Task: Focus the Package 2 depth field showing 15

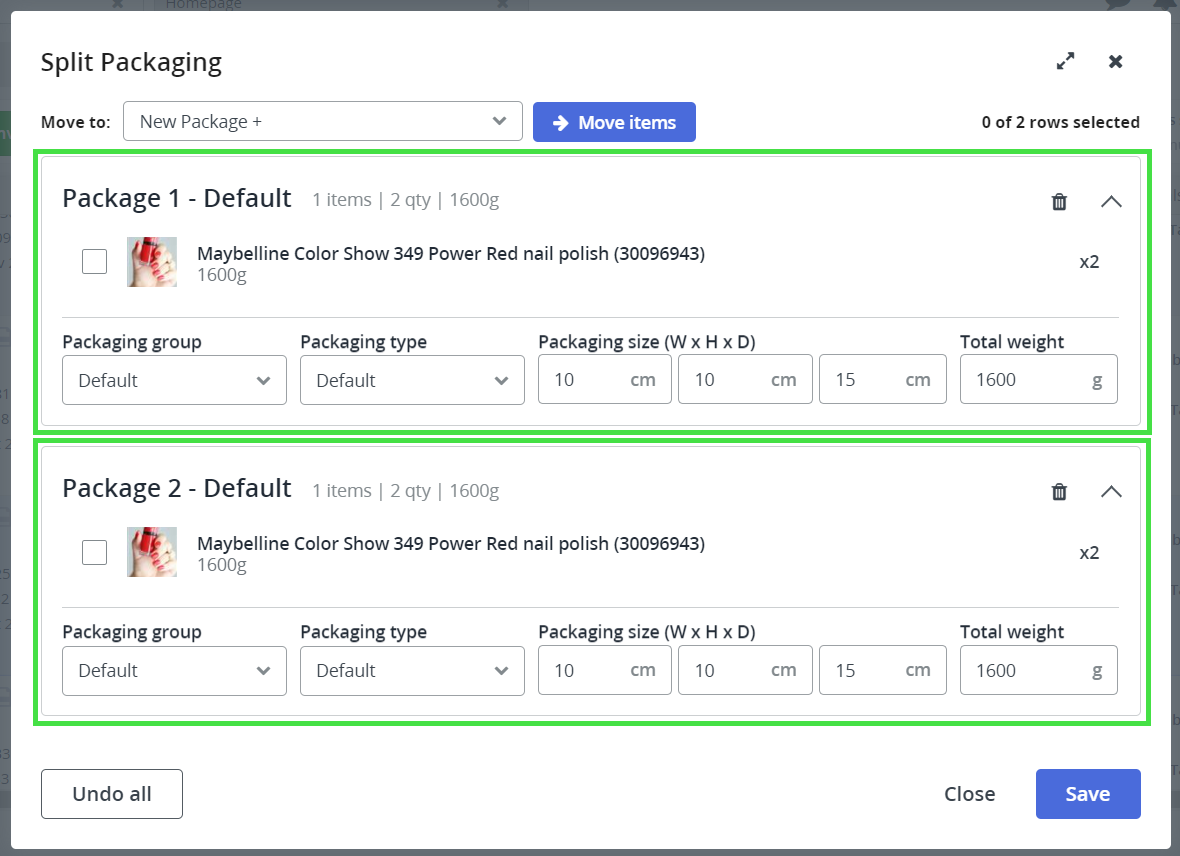Action: (866, 671)
